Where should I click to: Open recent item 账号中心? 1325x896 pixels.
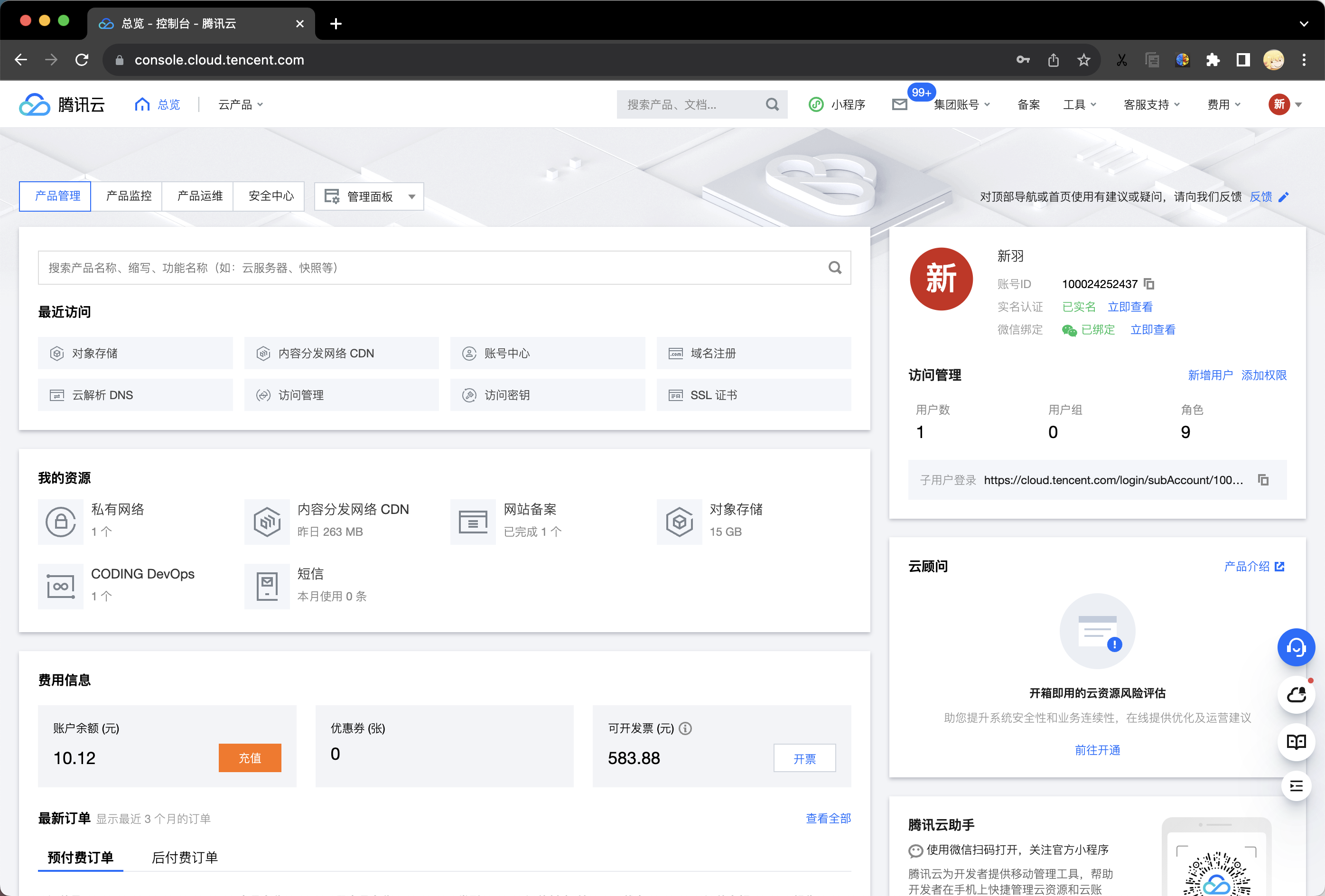pyautogui.click(x=547, y=353)
